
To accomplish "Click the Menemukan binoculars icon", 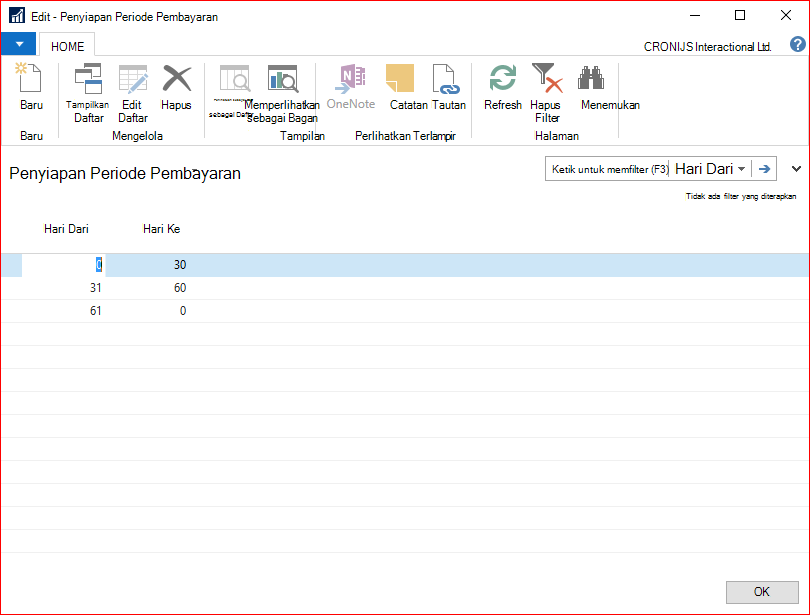I will pos(591,77).
